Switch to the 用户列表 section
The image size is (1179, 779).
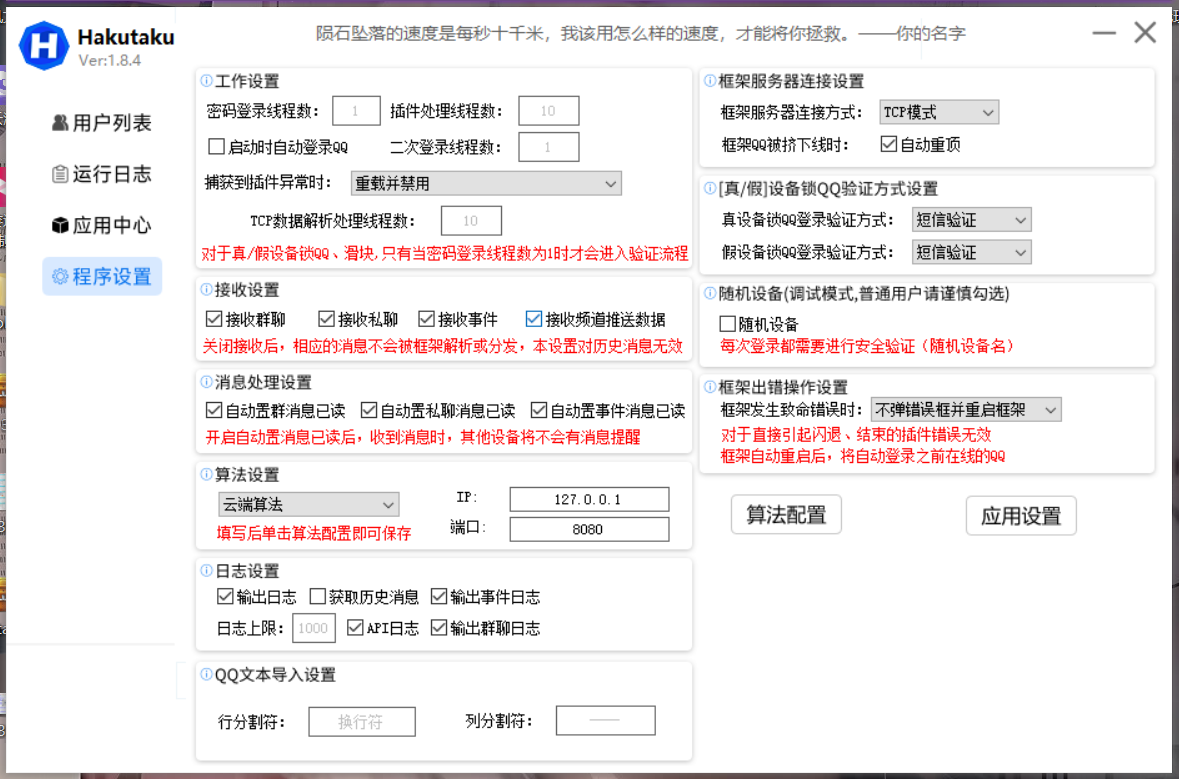(103, 122)
